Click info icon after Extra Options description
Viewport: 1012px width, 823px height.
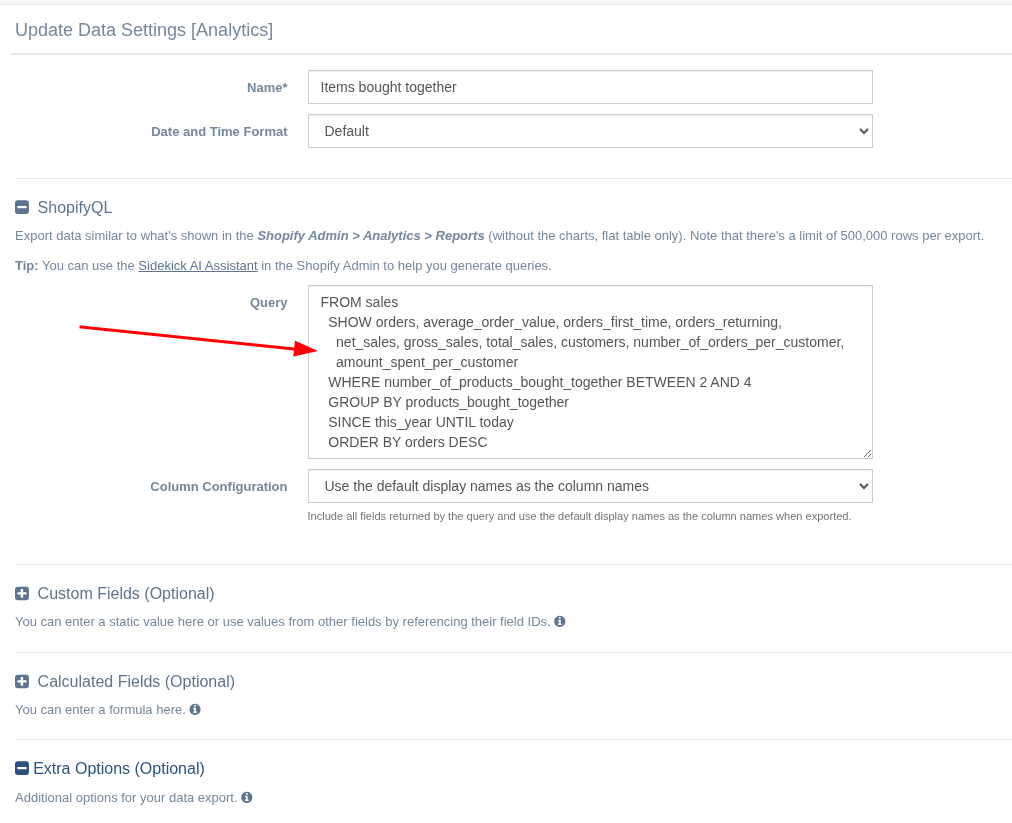click(x=247, y=798)
